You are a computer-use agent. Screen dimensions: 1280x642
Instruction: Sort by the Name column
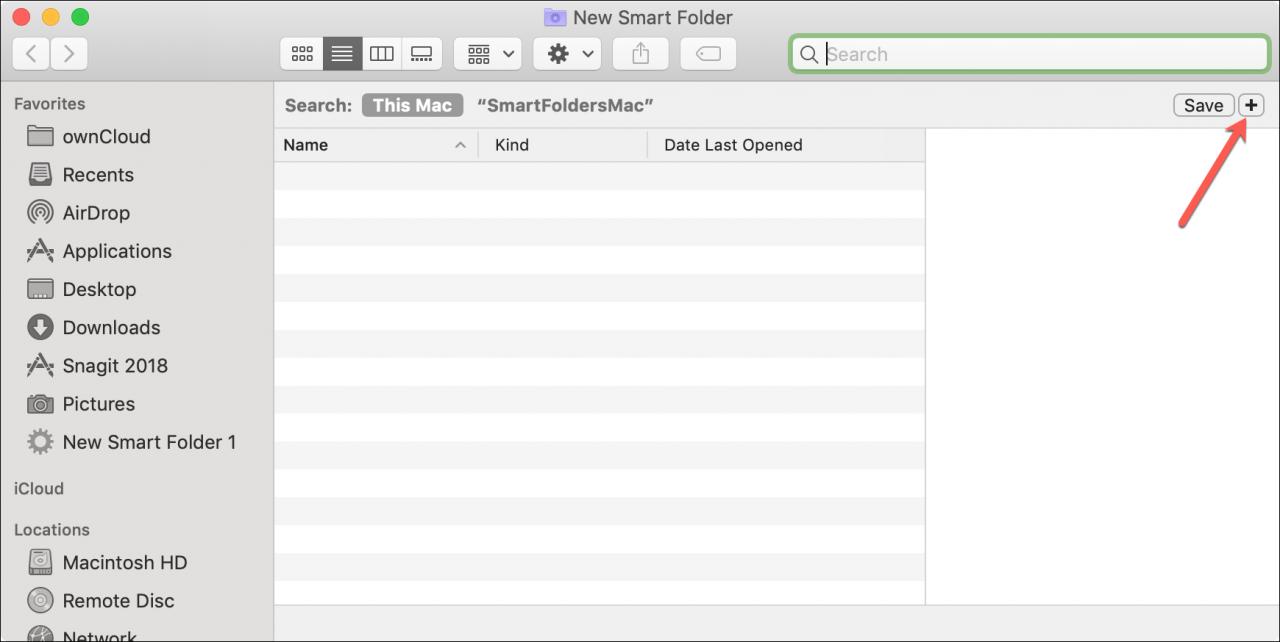coord(376,145)
